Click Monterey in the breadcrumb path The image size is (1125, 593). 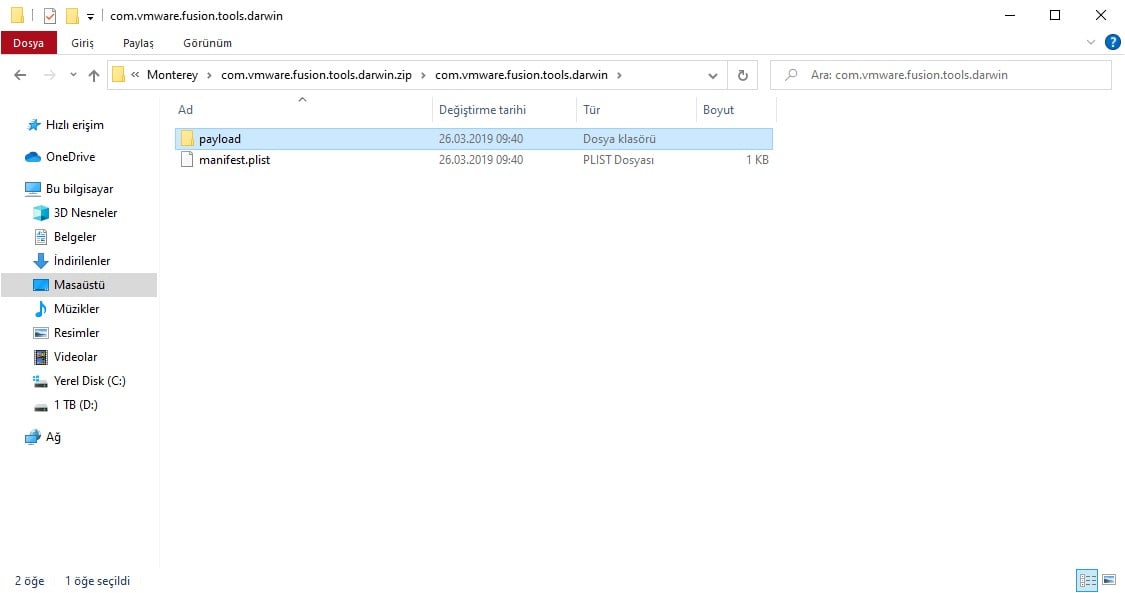[x=172, y=75]
